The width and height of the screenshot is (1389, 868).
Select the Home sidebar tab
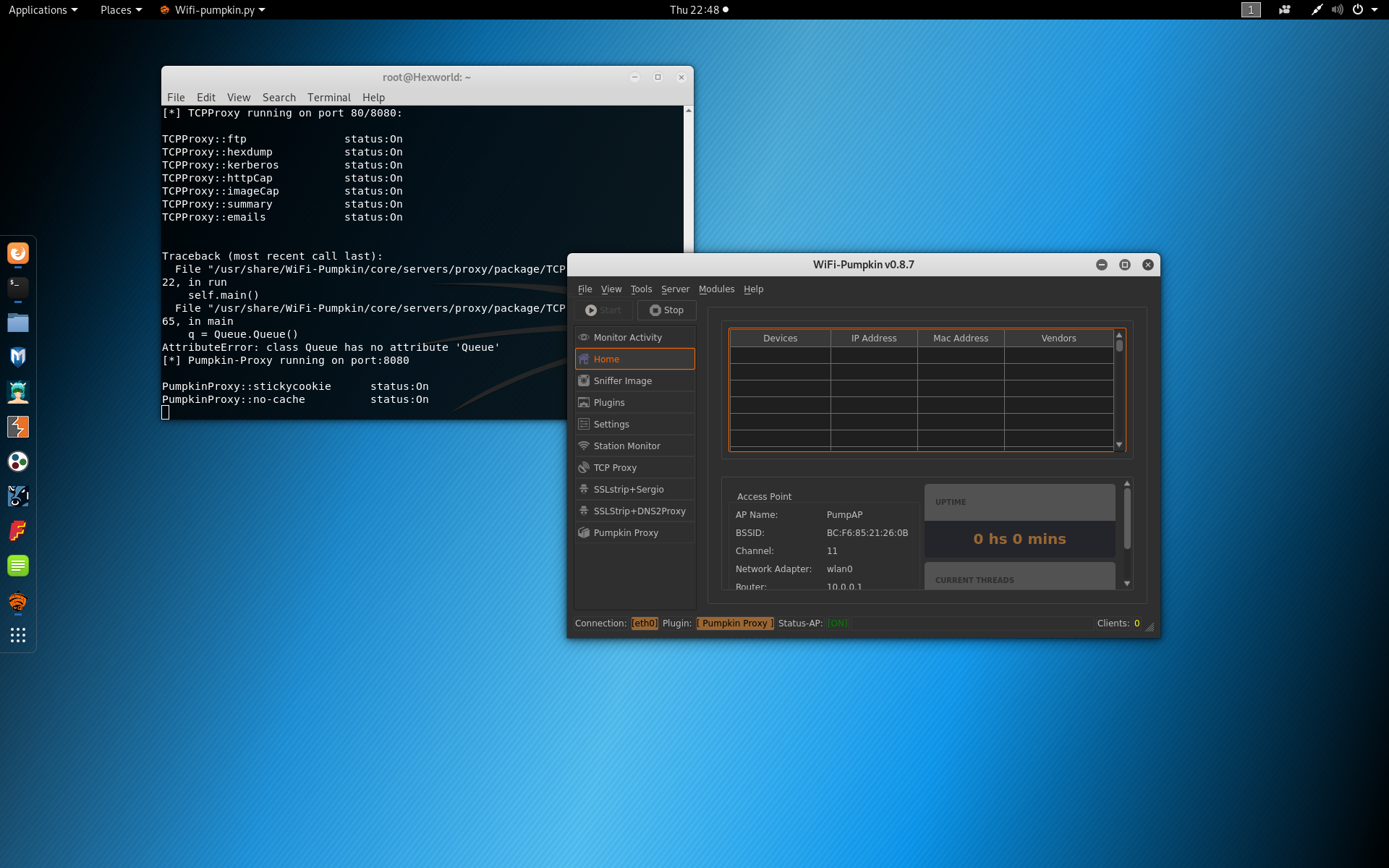pos(606,359)
